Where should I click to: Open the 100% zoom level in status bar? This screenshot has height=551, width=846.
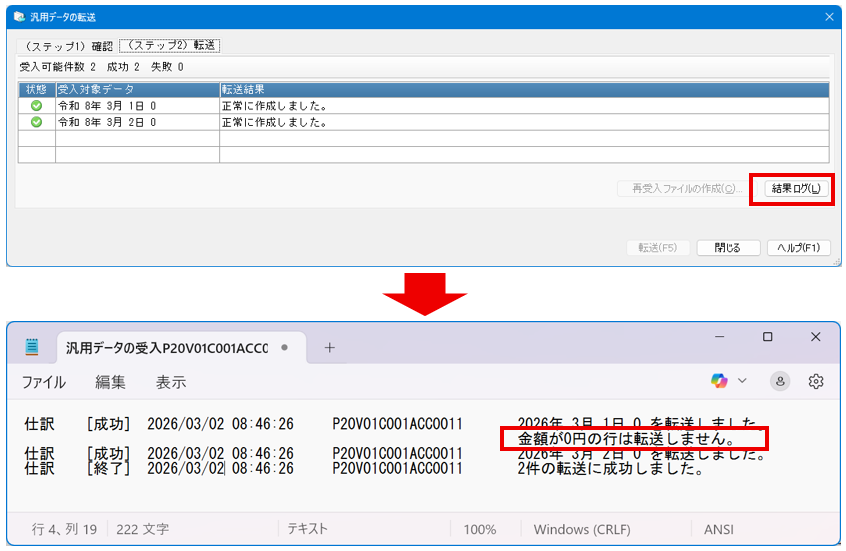[480, 529]
